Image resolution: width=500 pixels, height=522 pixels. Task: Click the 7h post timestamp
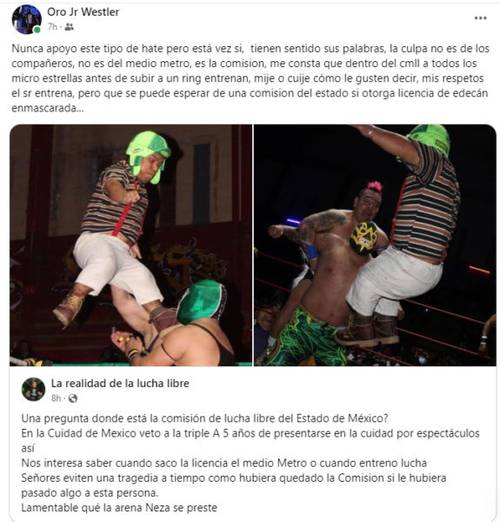52,27
